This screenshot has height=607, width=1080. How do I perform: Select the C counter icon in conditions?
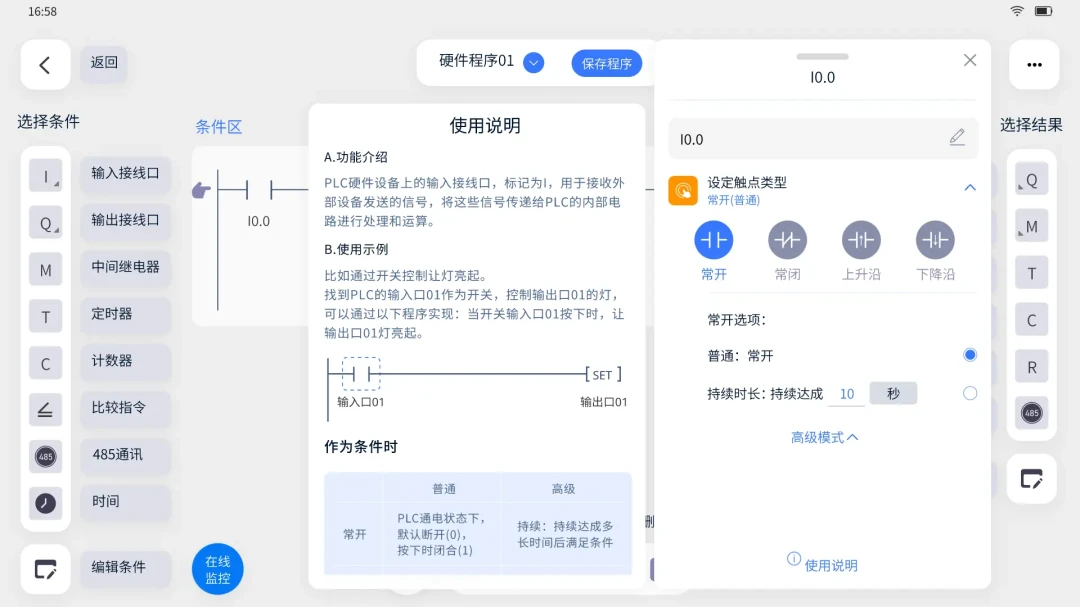[x=45, y=364]
